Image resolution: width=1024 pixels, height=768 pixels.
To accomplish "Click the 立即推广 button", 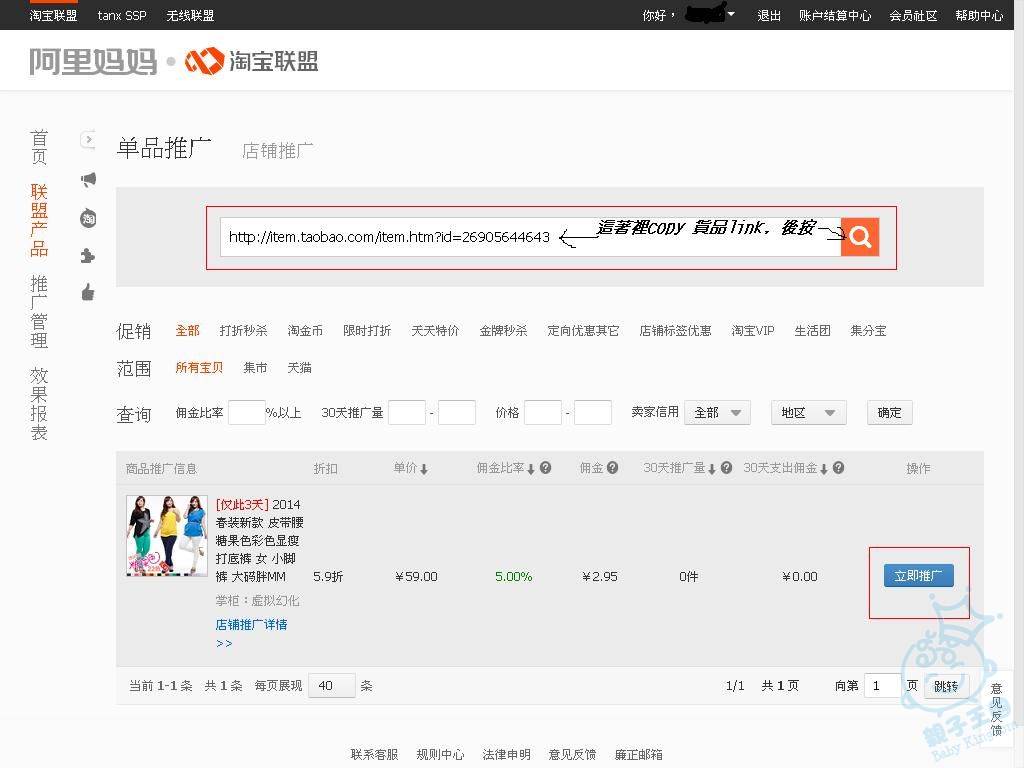I will 919,575.
